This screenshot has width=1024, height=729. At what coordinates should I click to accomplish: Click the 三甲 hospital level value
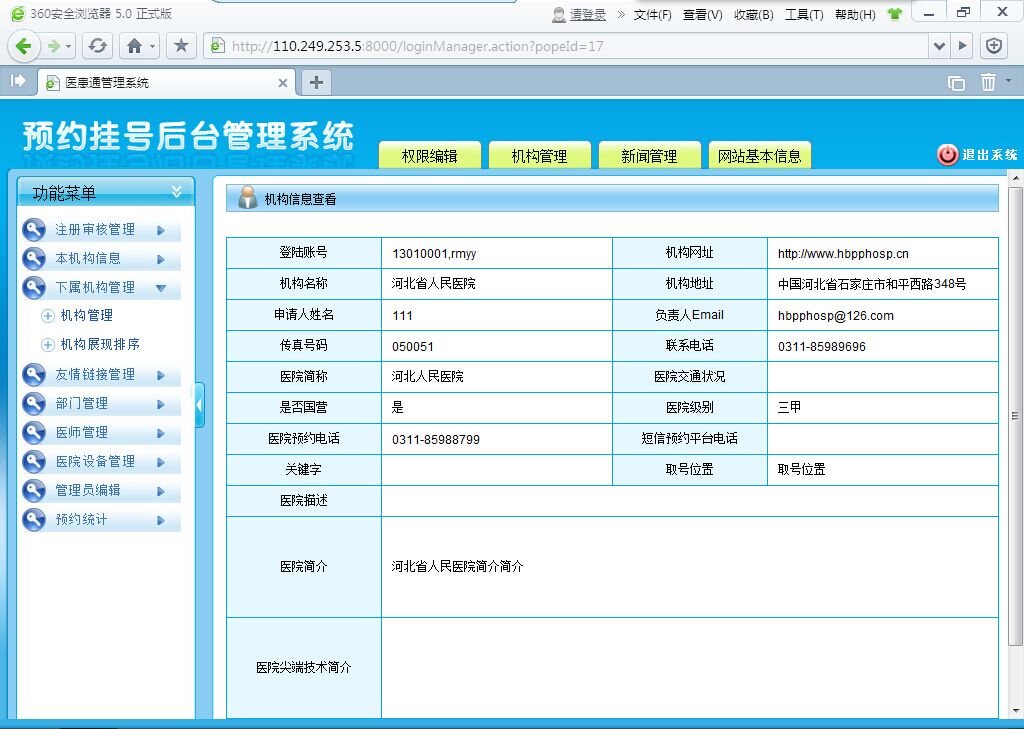click(789, 408)
